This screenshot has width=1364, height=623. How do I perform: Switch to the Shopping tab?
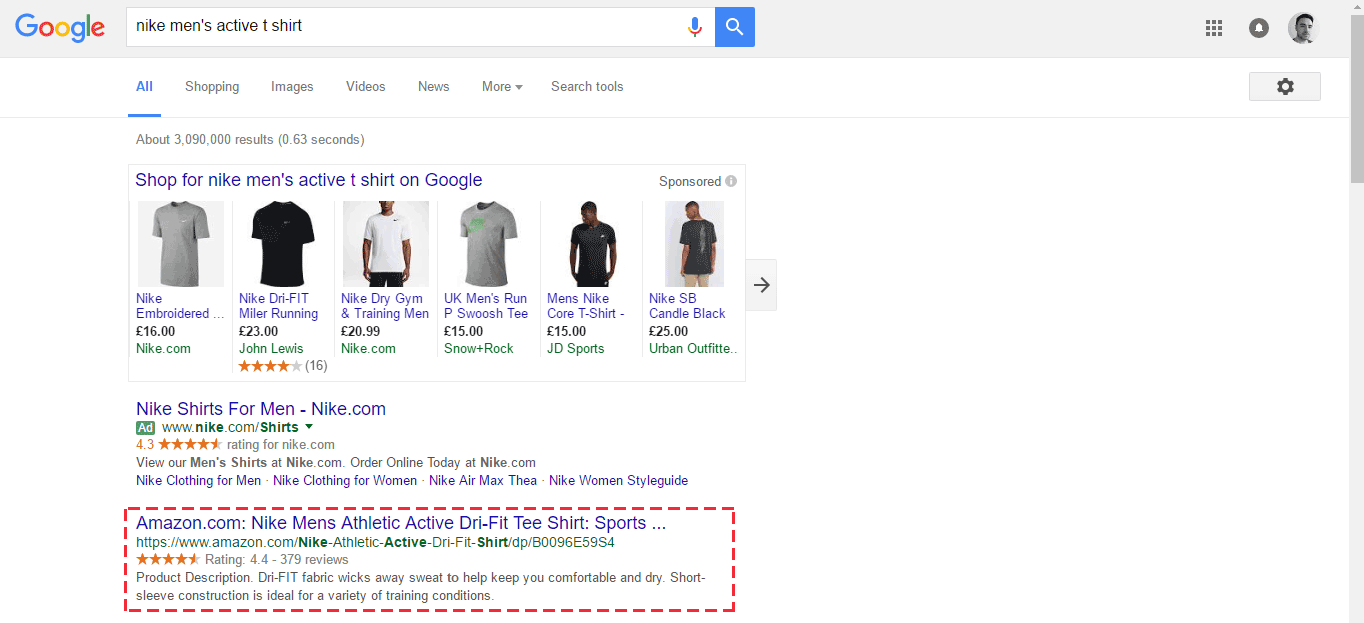[211, 87]
